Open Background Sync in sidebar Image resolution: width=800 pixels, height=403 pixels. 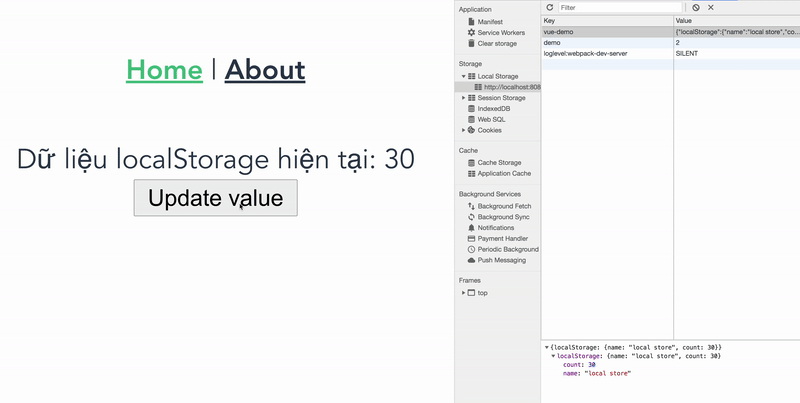click(503, 217)
